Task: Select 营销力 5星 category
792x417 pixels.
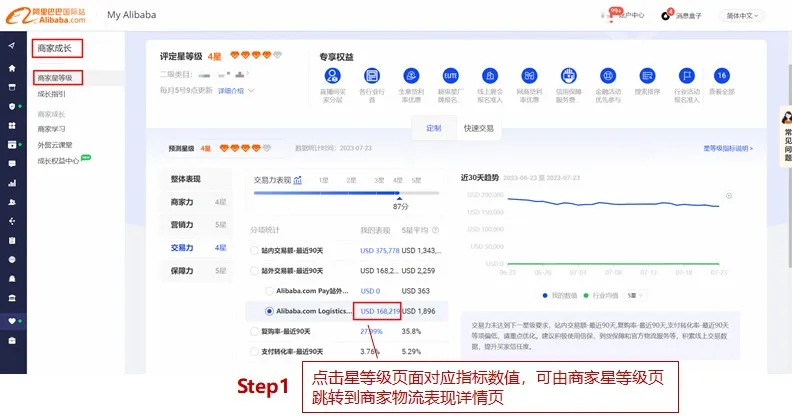Action: click(x=197, y=225)
